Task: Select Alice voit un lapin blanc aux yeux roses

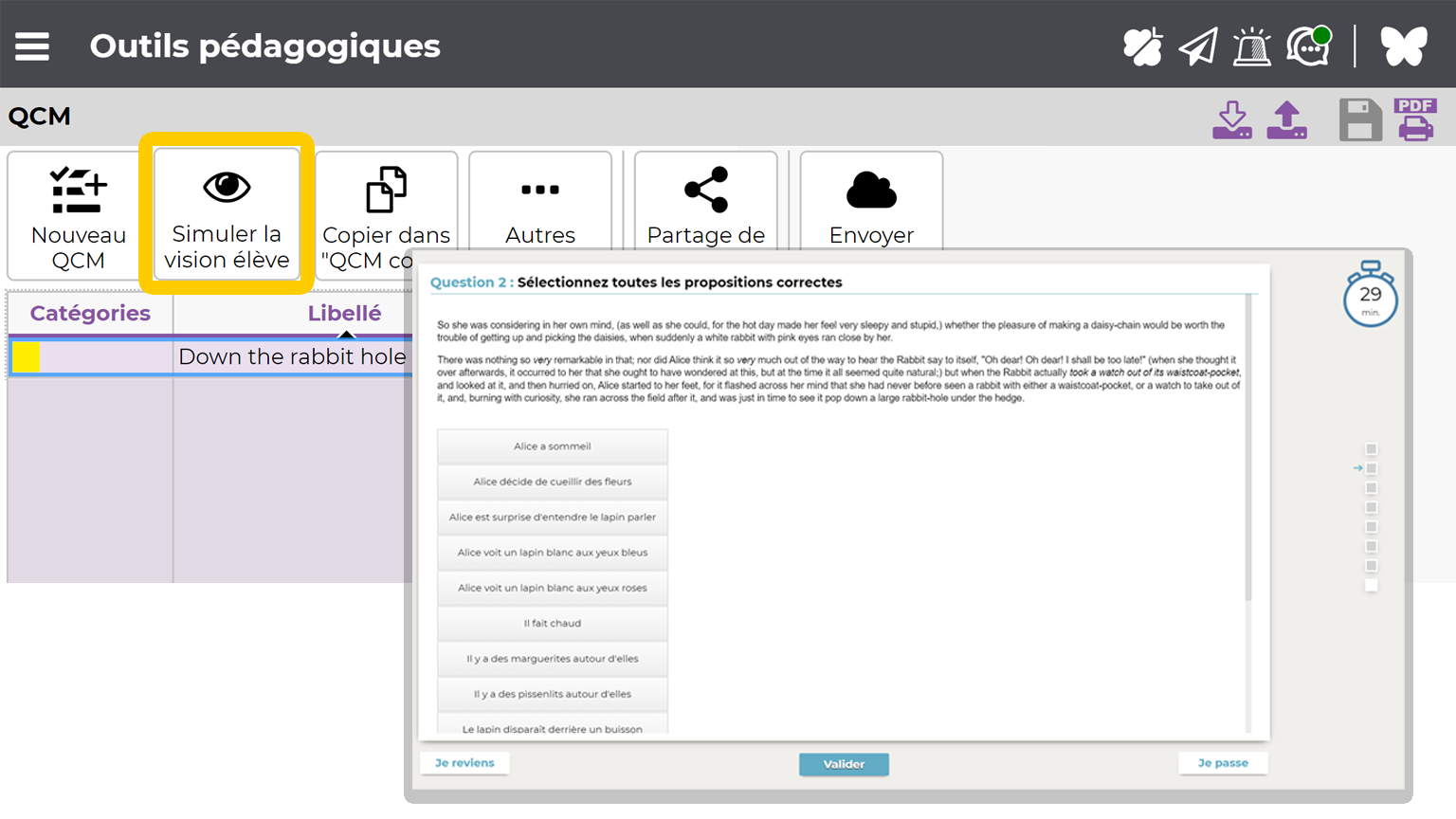Action: (553, 588)
